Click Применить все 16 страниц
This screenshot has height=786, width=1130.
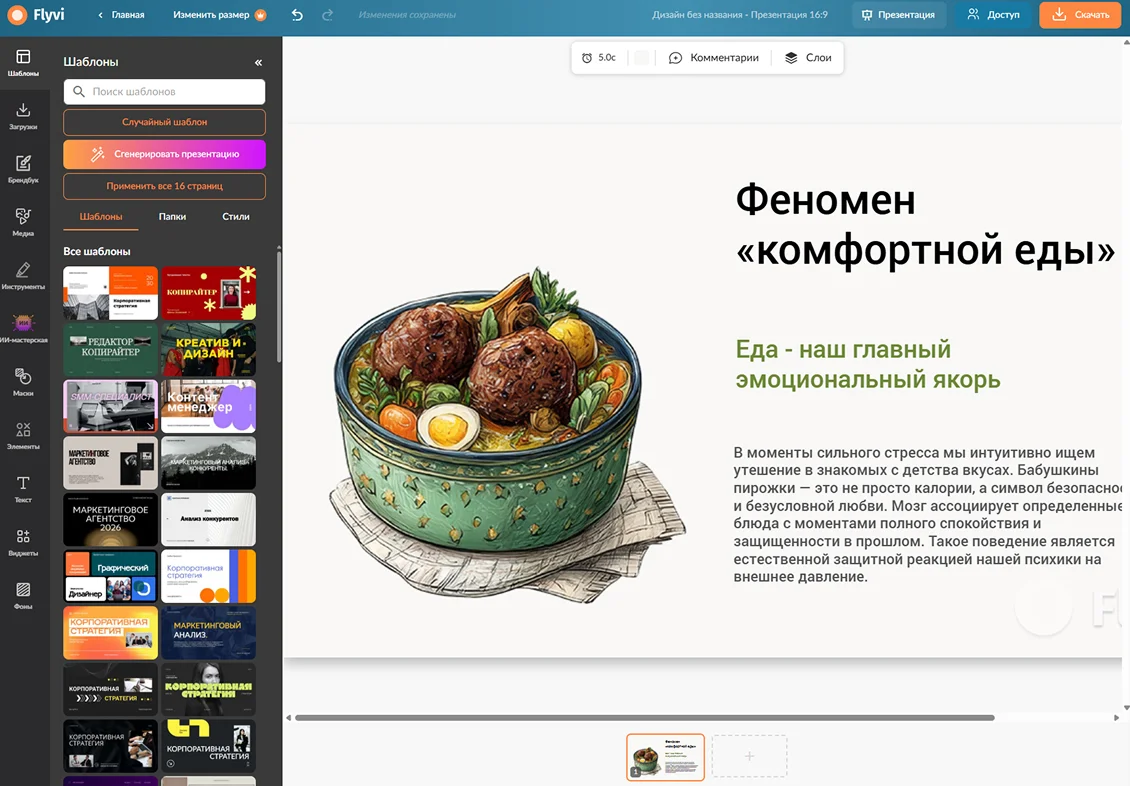click(164, 186)
